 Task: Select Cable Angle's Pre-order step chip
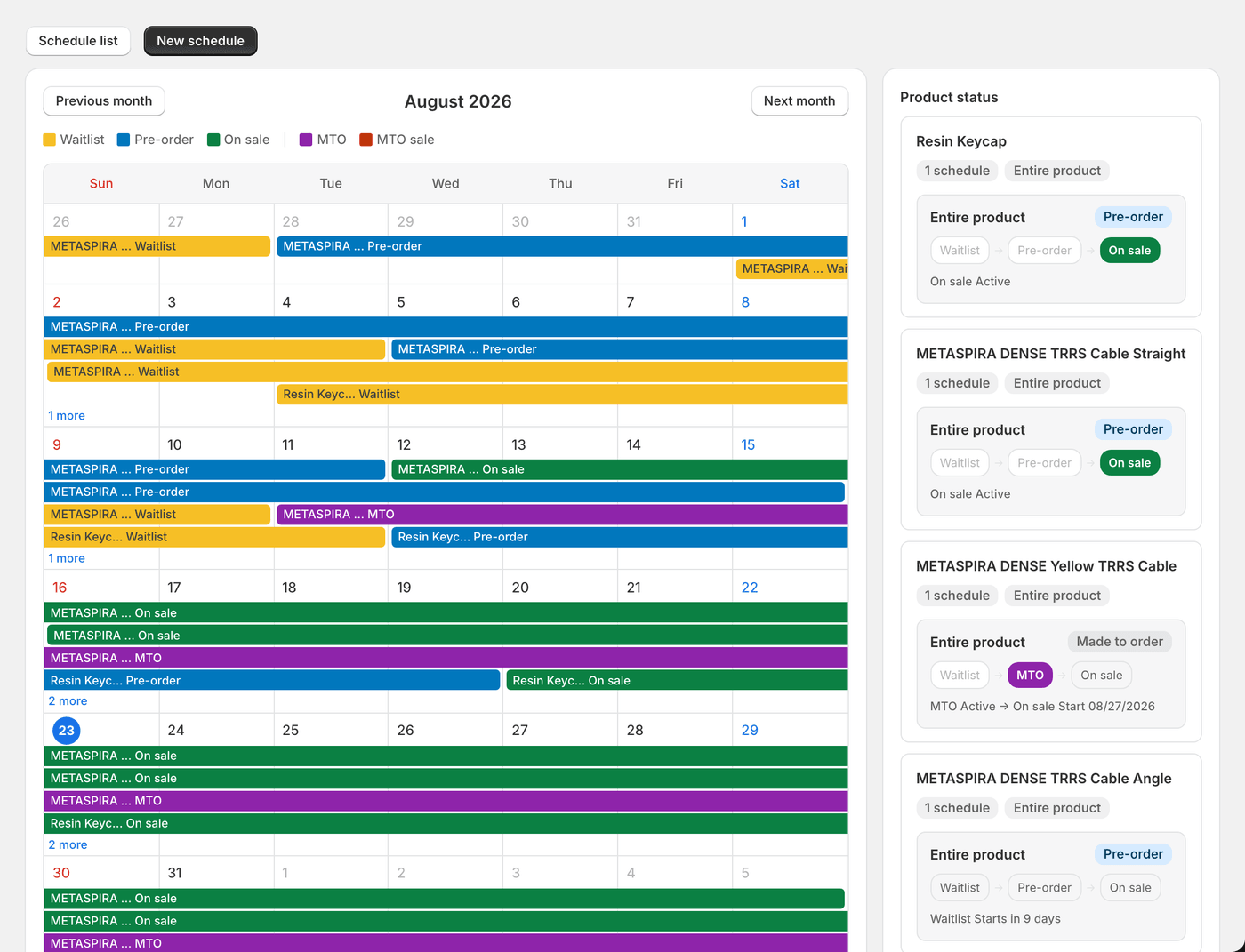(1044, 888)
